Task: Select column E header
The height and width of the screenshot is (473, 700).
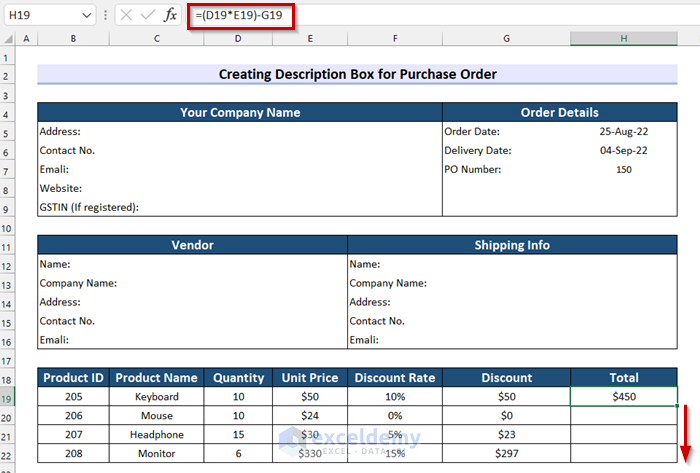Action: pos(310,39)
